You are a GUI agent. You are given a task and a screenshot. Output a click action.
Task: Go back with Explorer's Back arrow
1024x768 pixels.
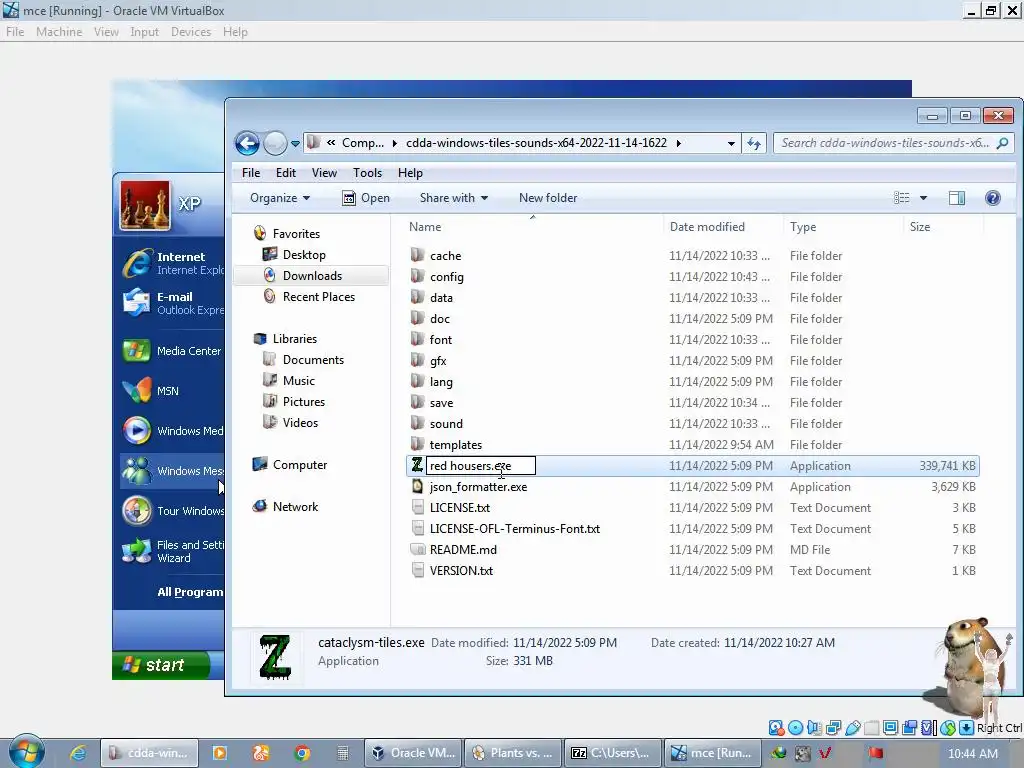point(247,143)
